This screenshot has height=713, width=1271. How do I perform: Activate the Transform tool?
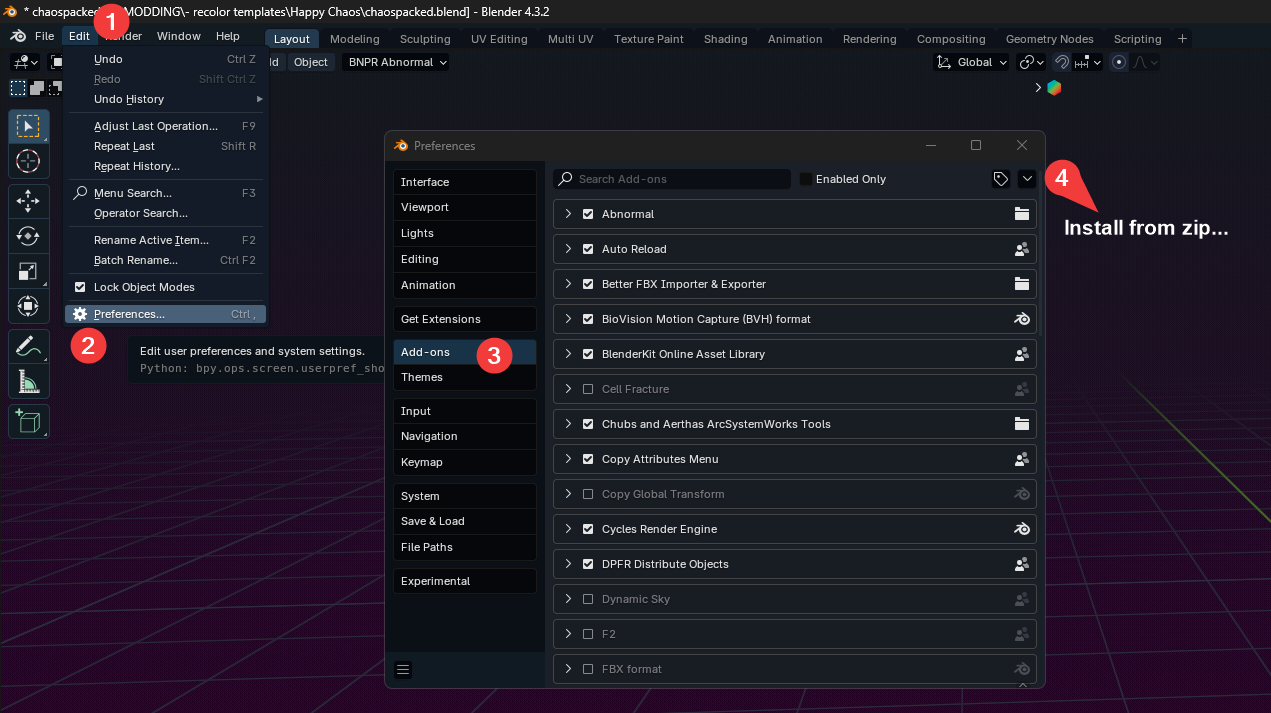pyautogui.click(x=28, y=305)
